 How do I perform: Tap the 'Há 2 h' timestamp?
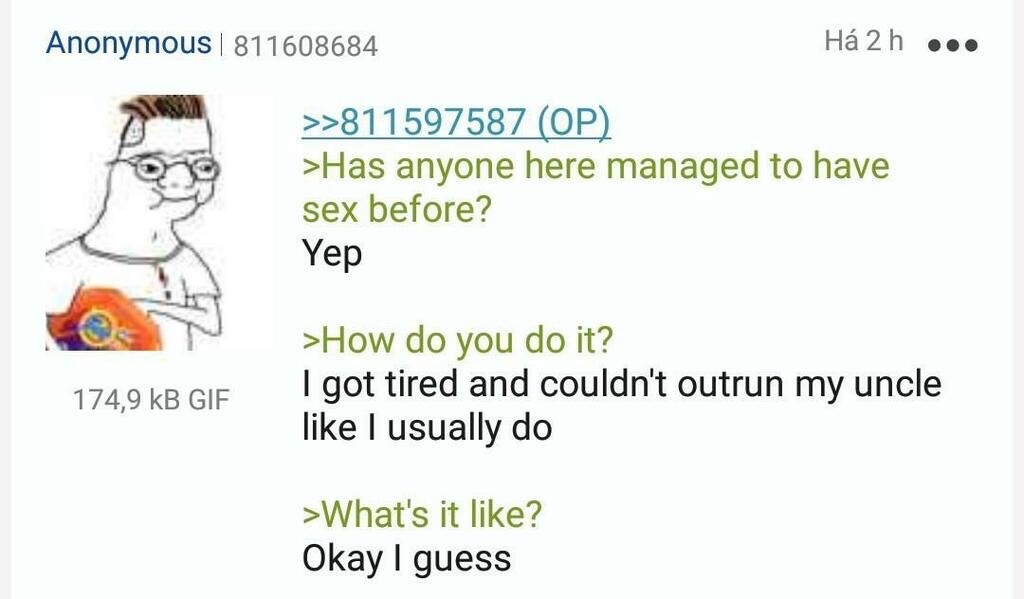[x=863, y=41]
